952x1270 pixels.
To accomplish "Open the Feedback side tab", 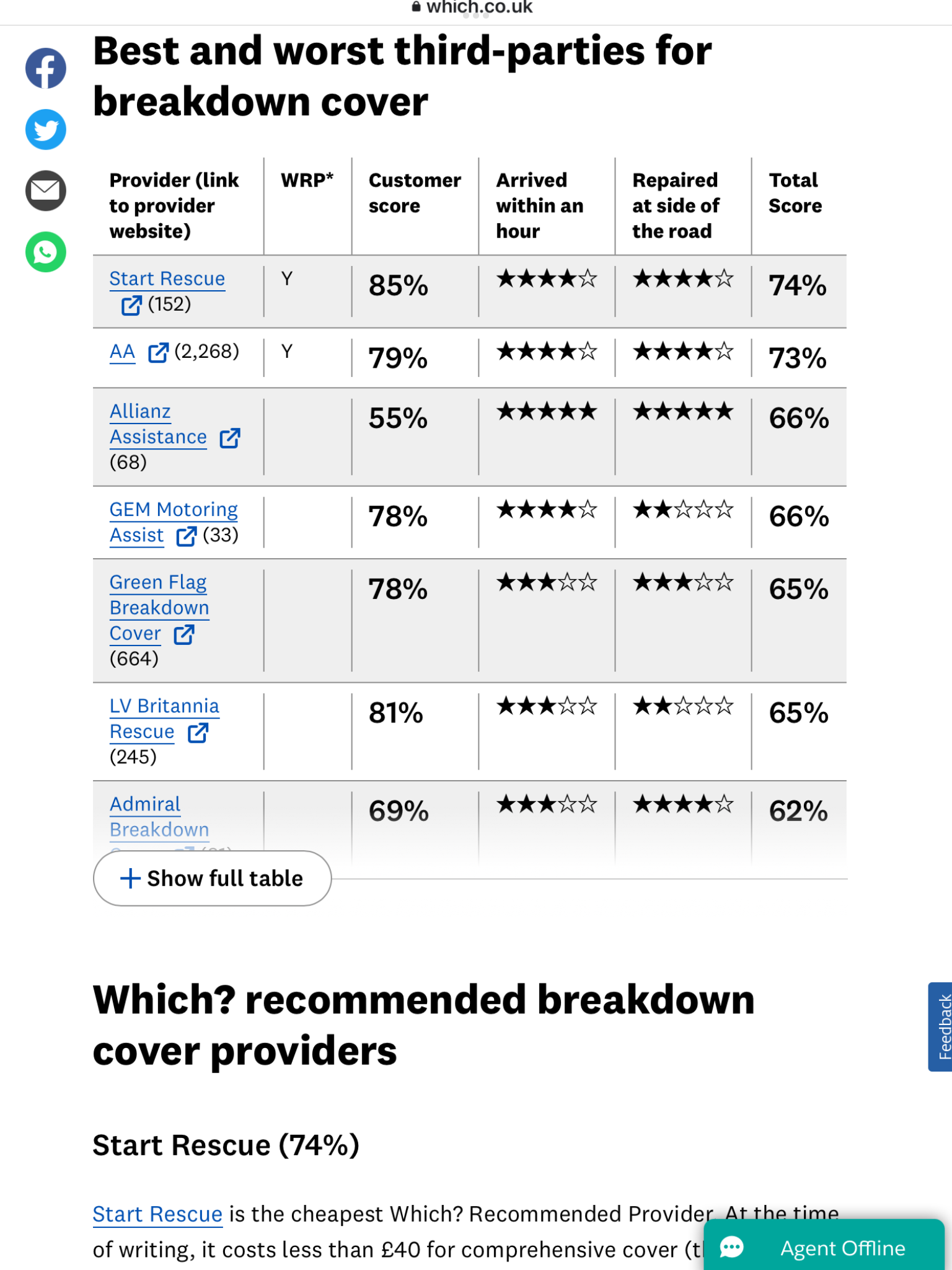I will (941, 1027).
